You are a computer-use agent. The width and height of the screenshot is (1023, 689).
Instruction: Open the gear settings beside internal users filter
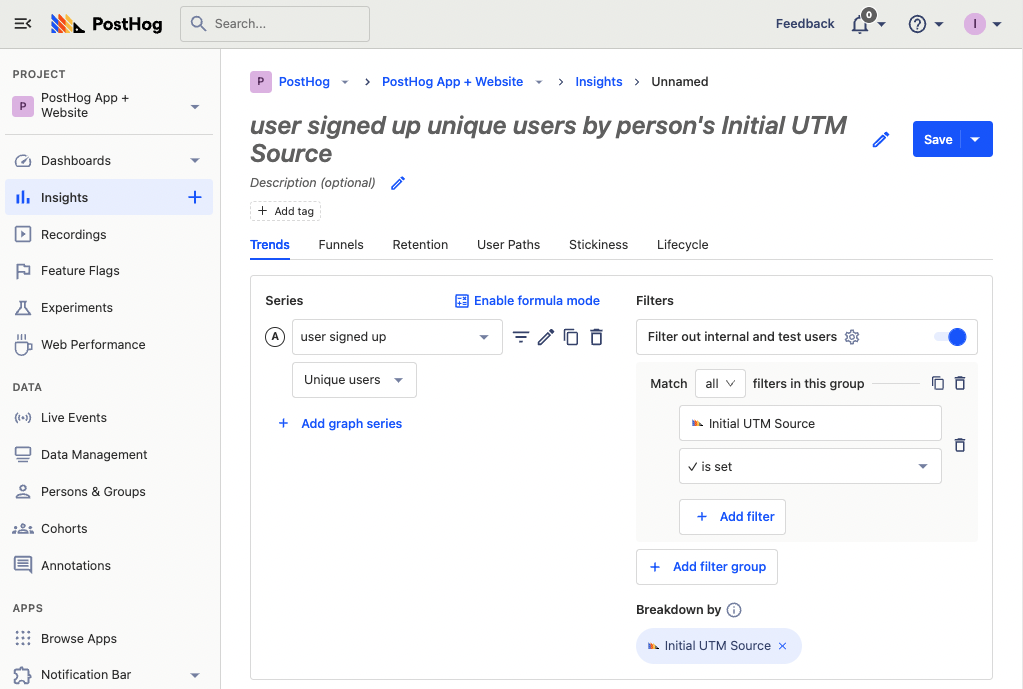tap(851, 337)
